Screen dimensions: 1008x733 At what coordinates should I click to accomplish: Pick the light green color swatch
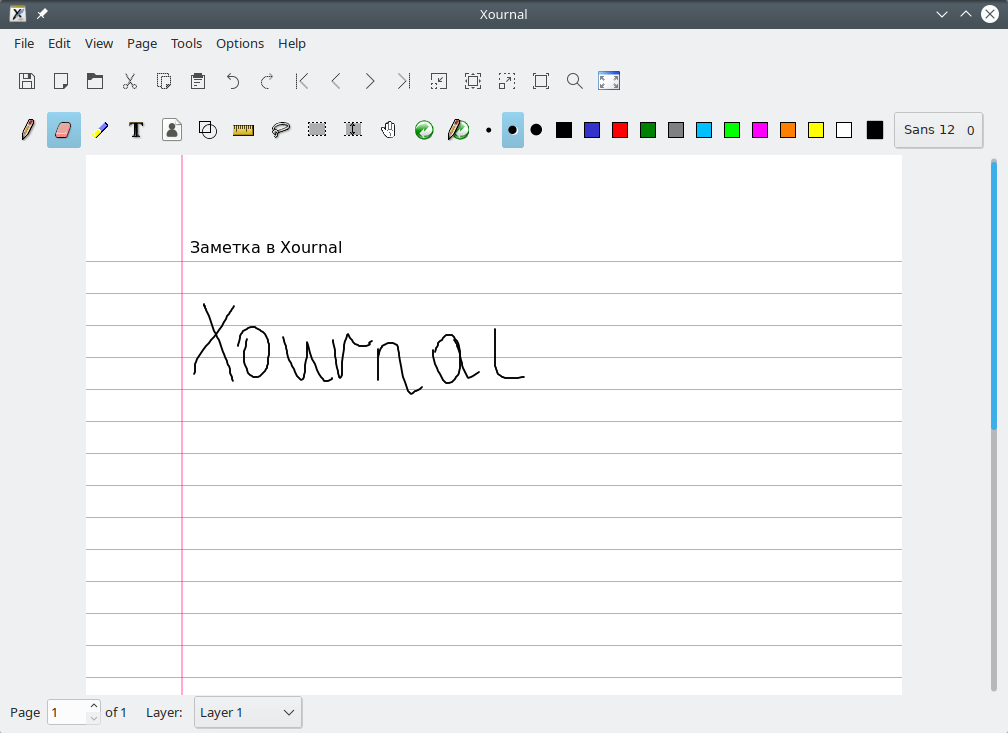coord(732,130)
